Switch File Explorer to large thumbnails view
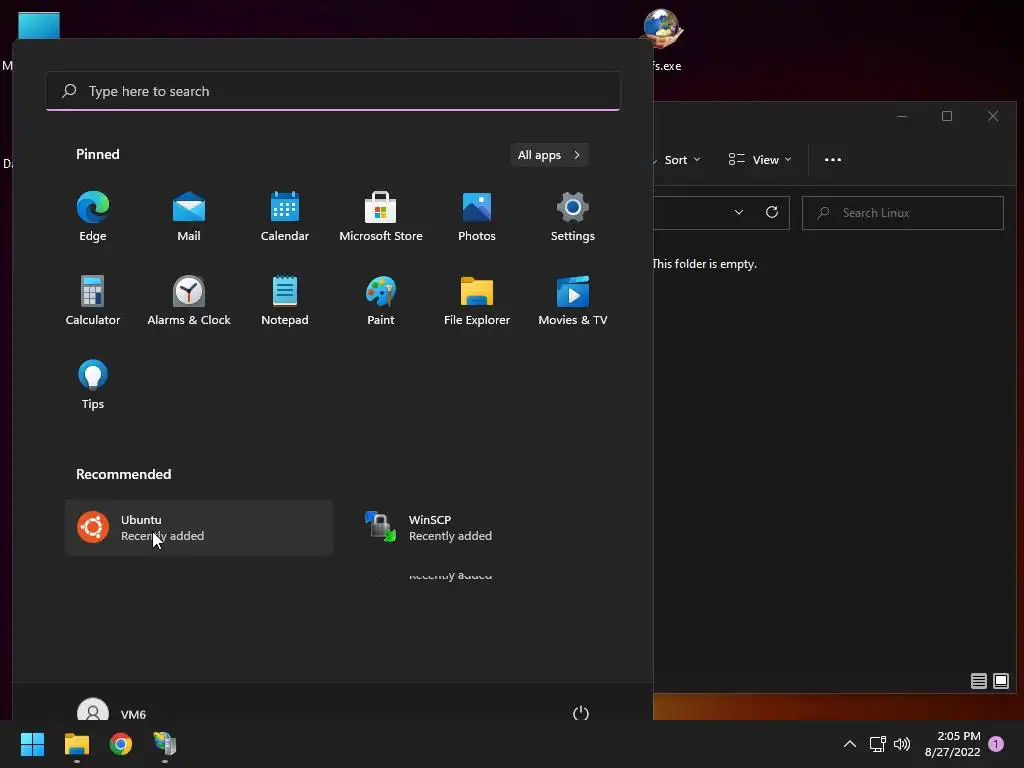 pos(1000,681)
